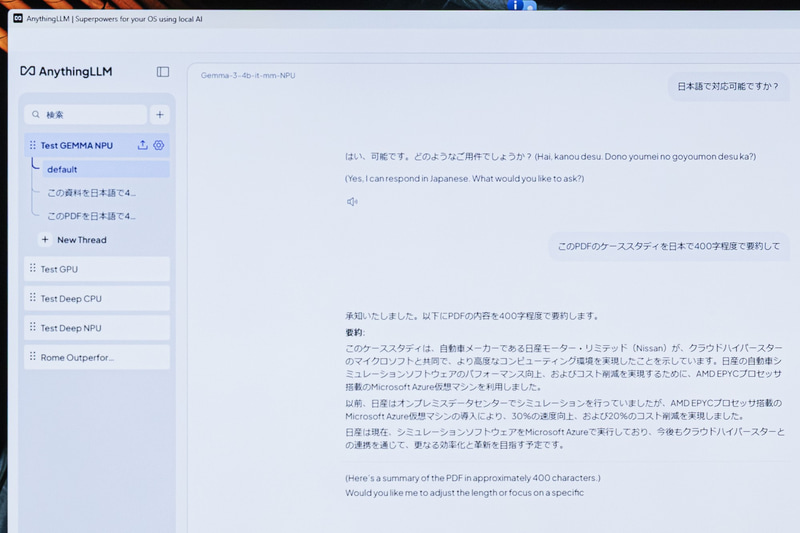Click the new workspace plus button
This screenshot has width=800, height=533.
coord(160,115)
